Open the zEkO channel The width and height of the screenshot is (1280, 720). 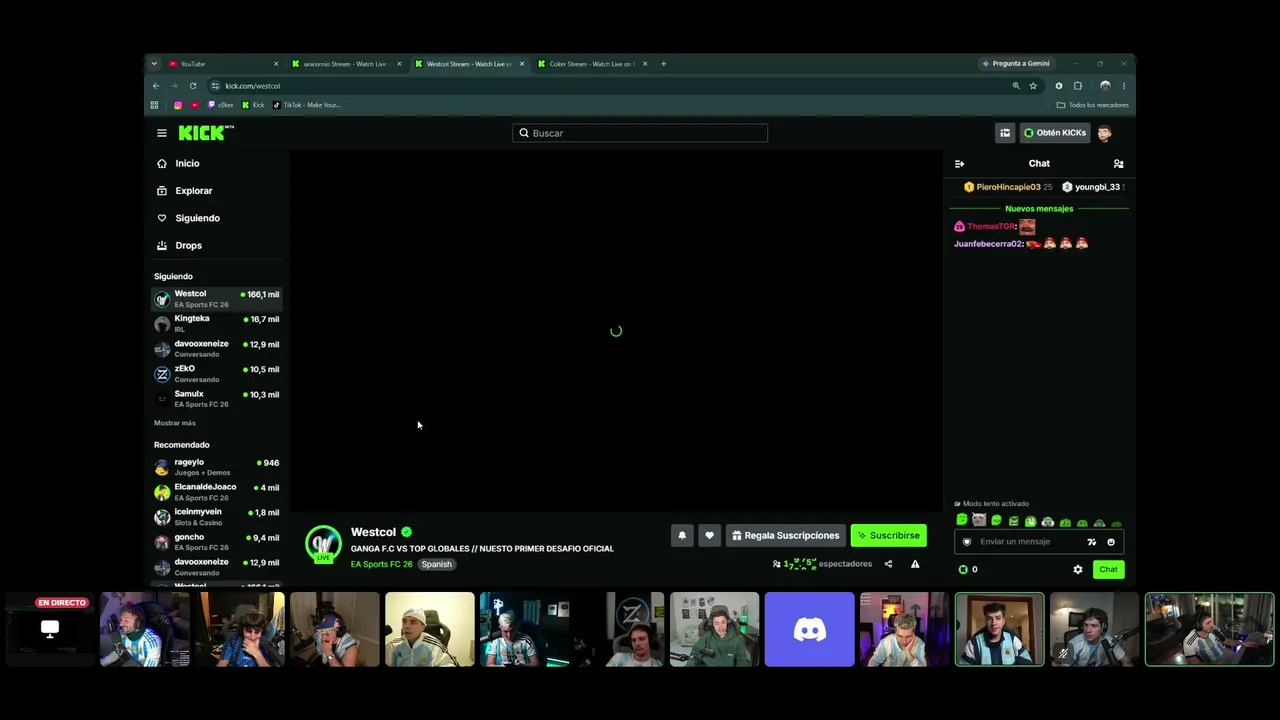pyautogui.click(x=217, y=373)
